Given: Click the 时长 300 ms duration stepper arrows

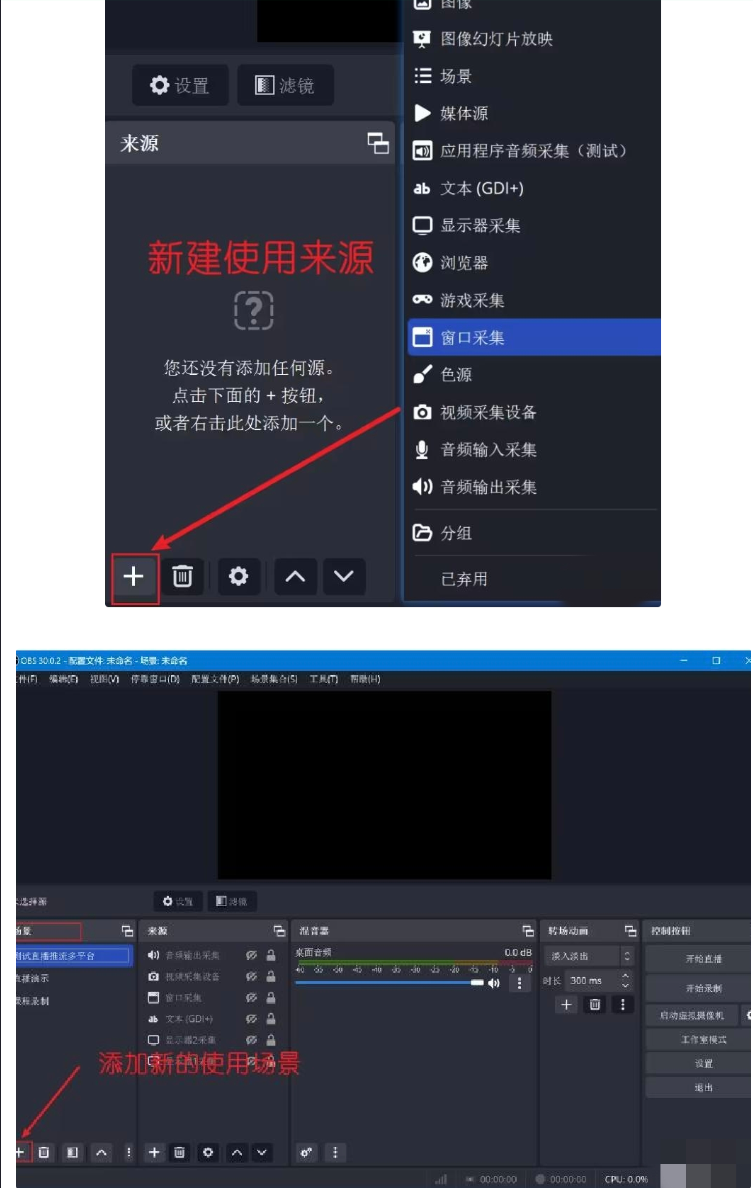Looking at the screenshot, I should 626,980.
